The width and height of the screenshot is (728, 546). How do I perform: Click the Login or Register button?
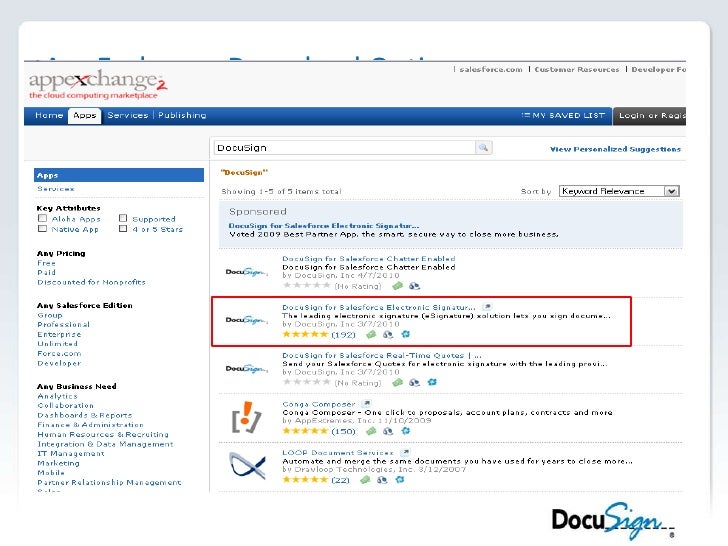[649, 116]
